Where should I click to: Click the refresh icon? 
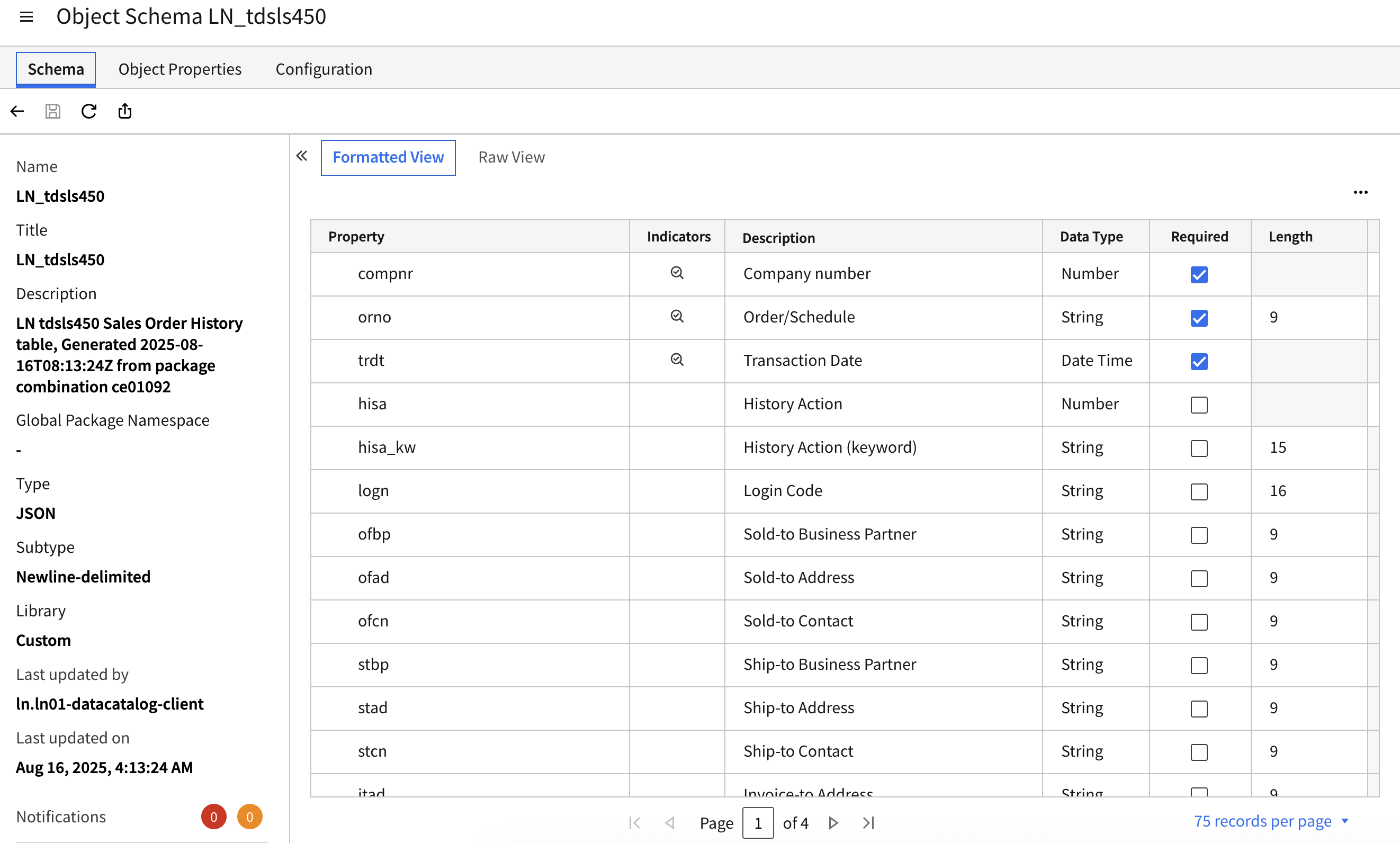[x=88, y=111]
